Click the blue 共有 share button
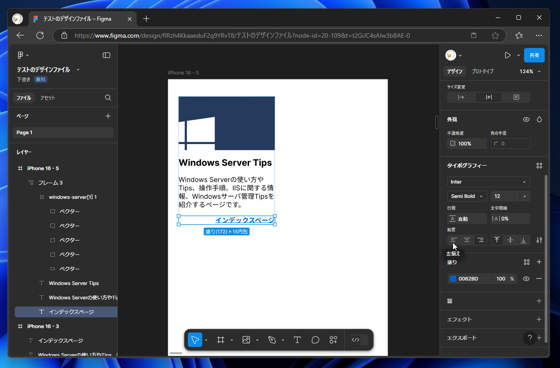Viewport: 560px width, 368px height. pyautogui.click(x=534, y=55)
